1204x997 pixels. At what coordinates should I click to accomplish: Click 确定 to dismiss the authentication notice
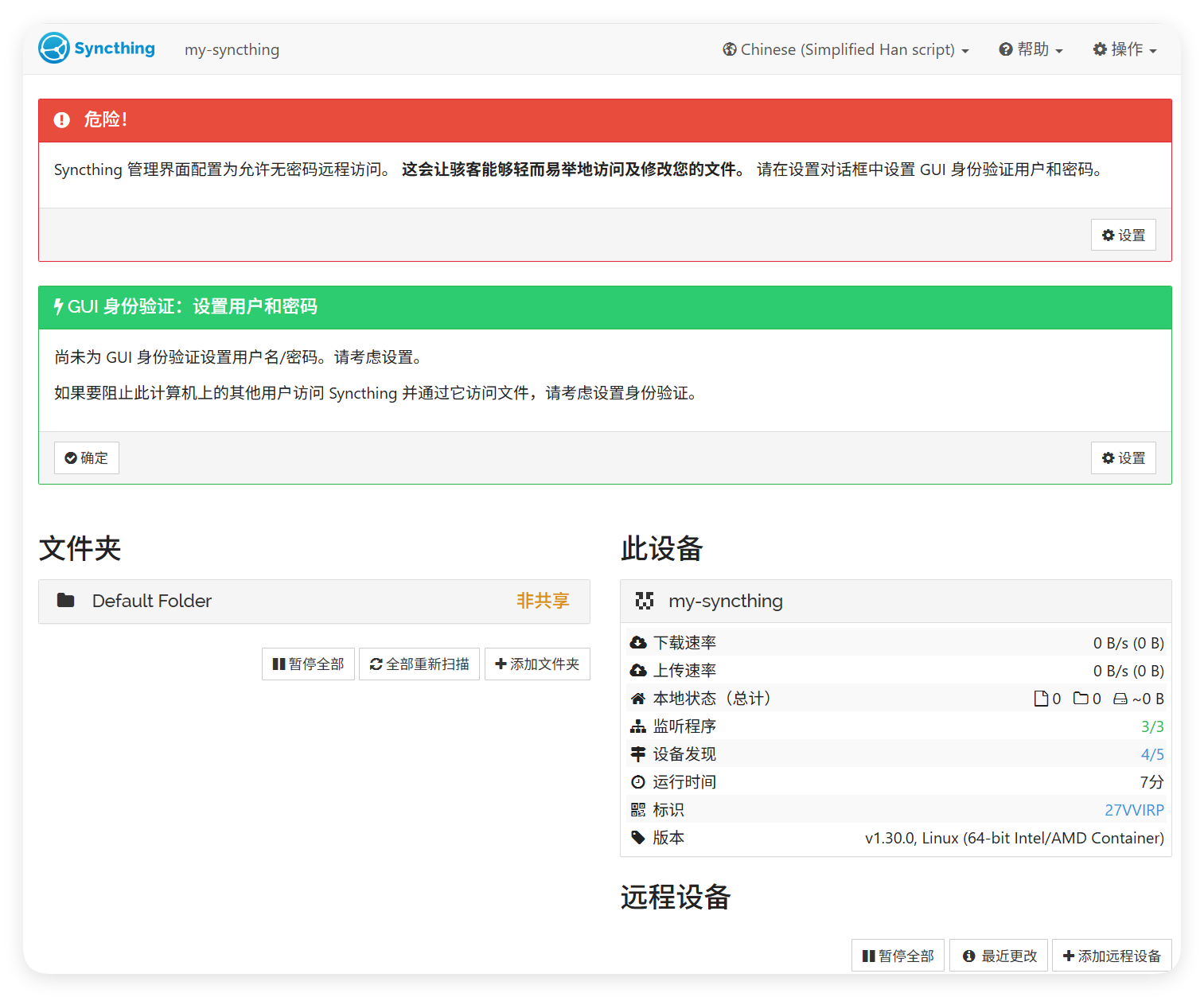[87, 458]
